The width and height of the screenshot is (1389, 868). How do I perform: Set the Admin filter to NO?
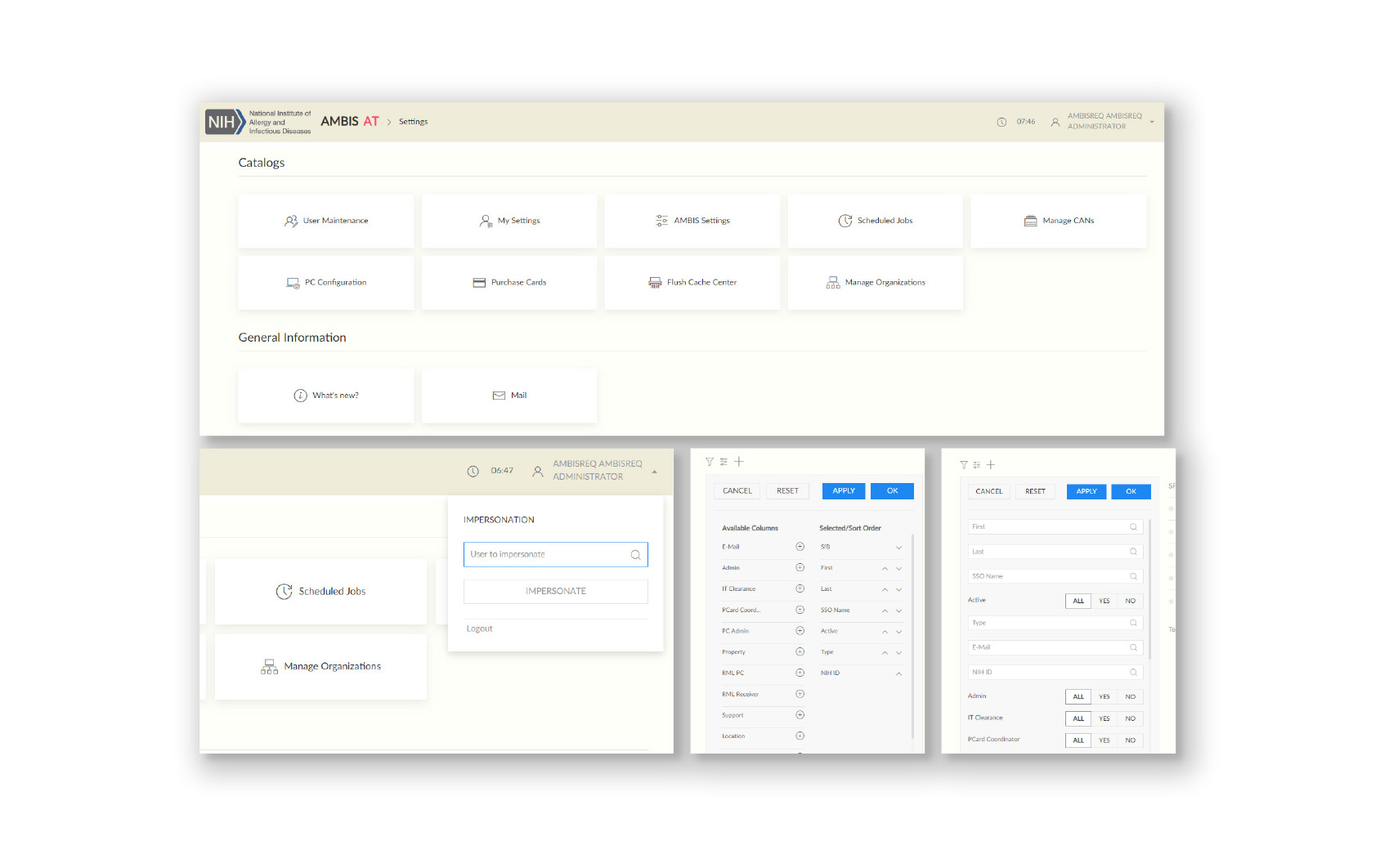pyautogui.click(x=1130, y=697)
